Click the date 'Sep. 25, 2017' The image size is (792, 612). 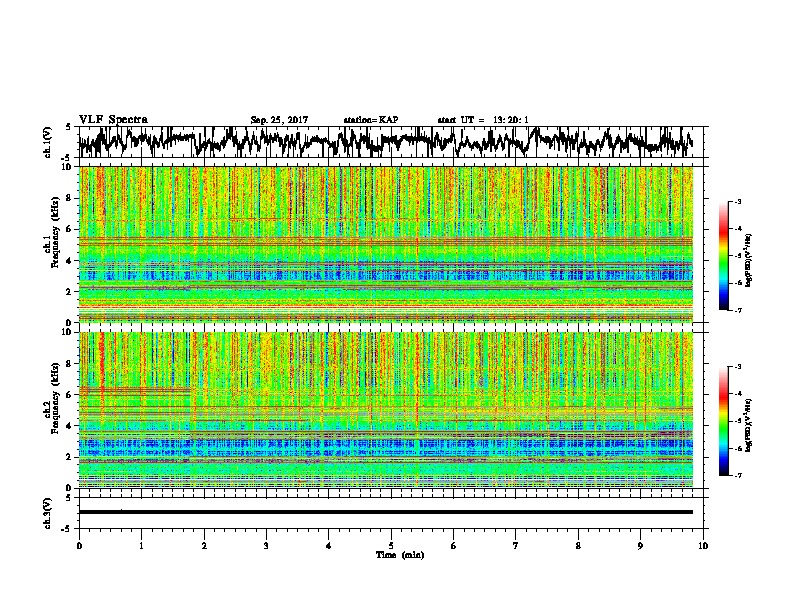[x=279, y=120]
